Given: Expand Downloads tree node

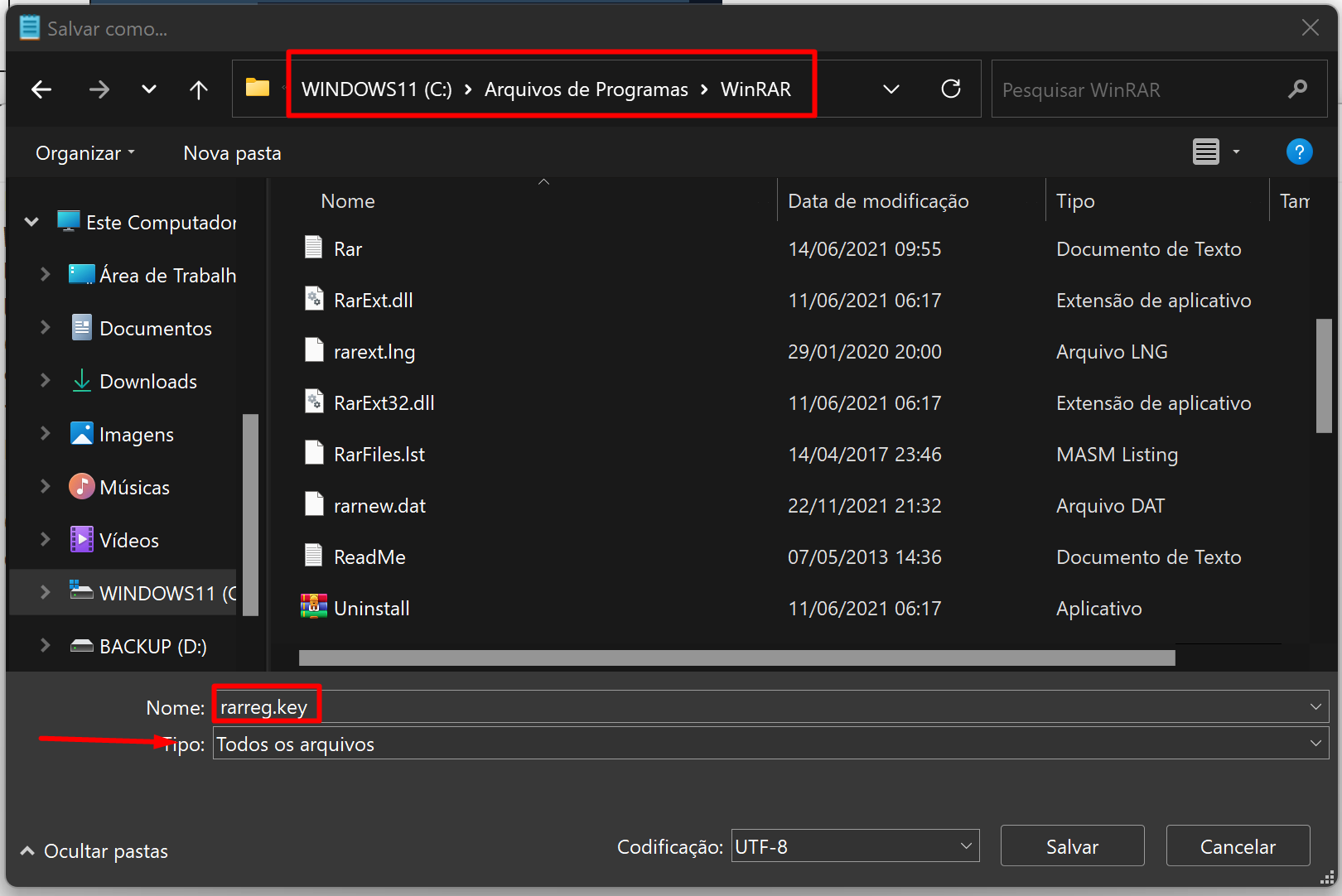Looking at the screenshot, I should coord(46,380).
